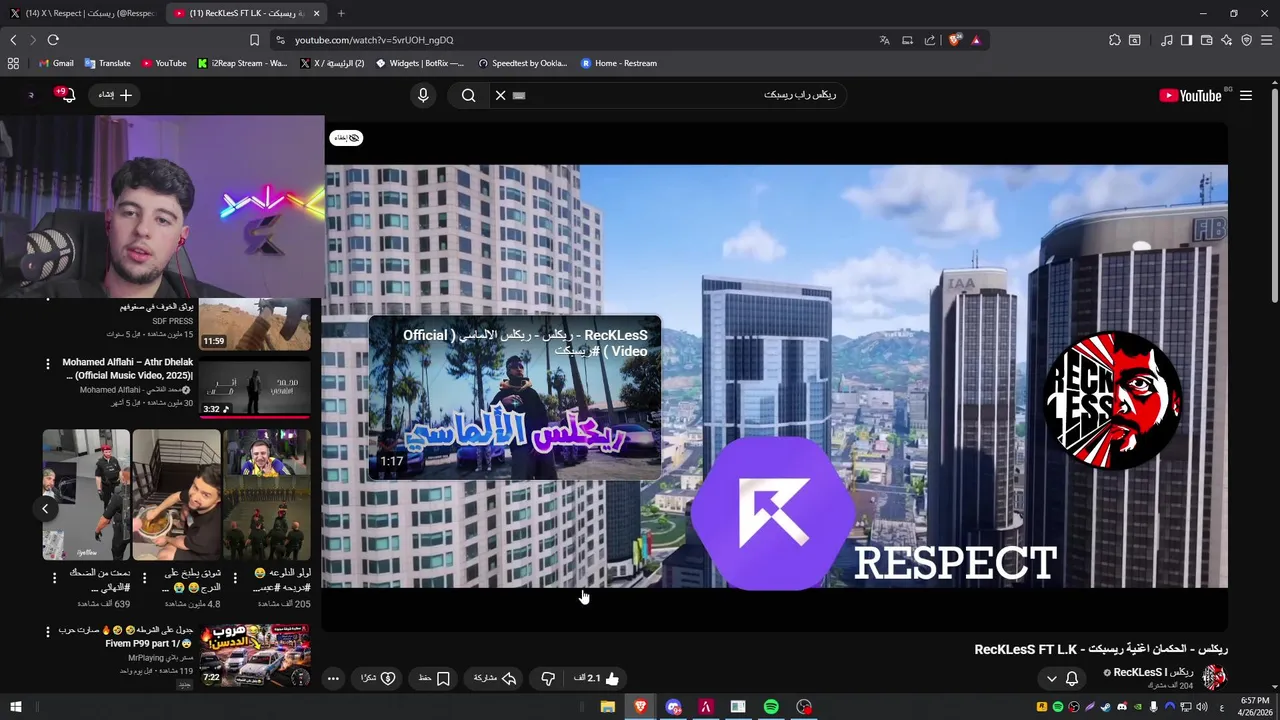Switch to the X \ Respect browser tab
Viewport: 1280px width, 720px height.
[82, 13]
